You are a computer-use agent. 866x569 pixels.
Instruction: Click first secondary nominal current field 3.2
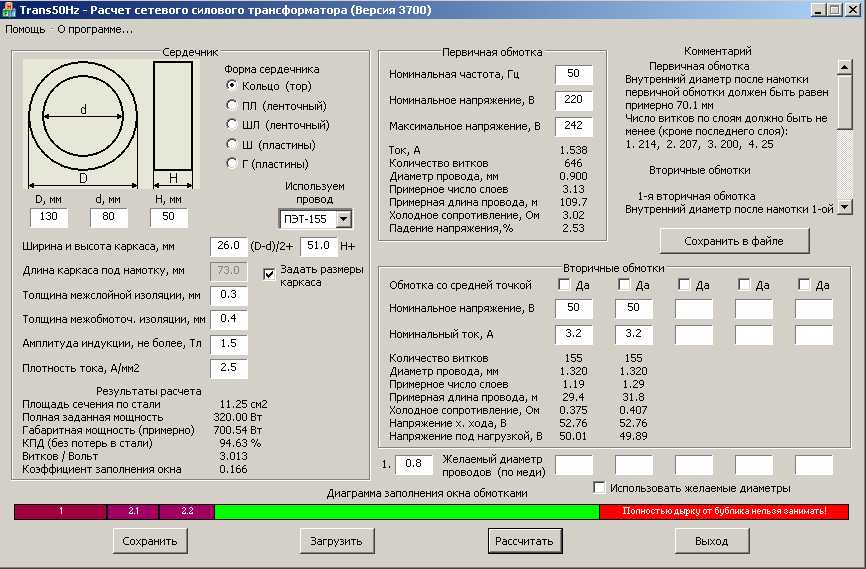(x=574, y=334)
